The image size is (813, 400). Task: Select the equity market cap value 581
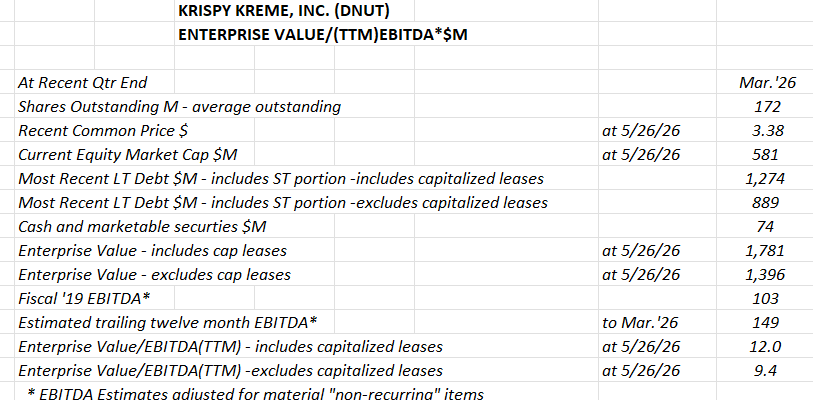coord(767,155)
